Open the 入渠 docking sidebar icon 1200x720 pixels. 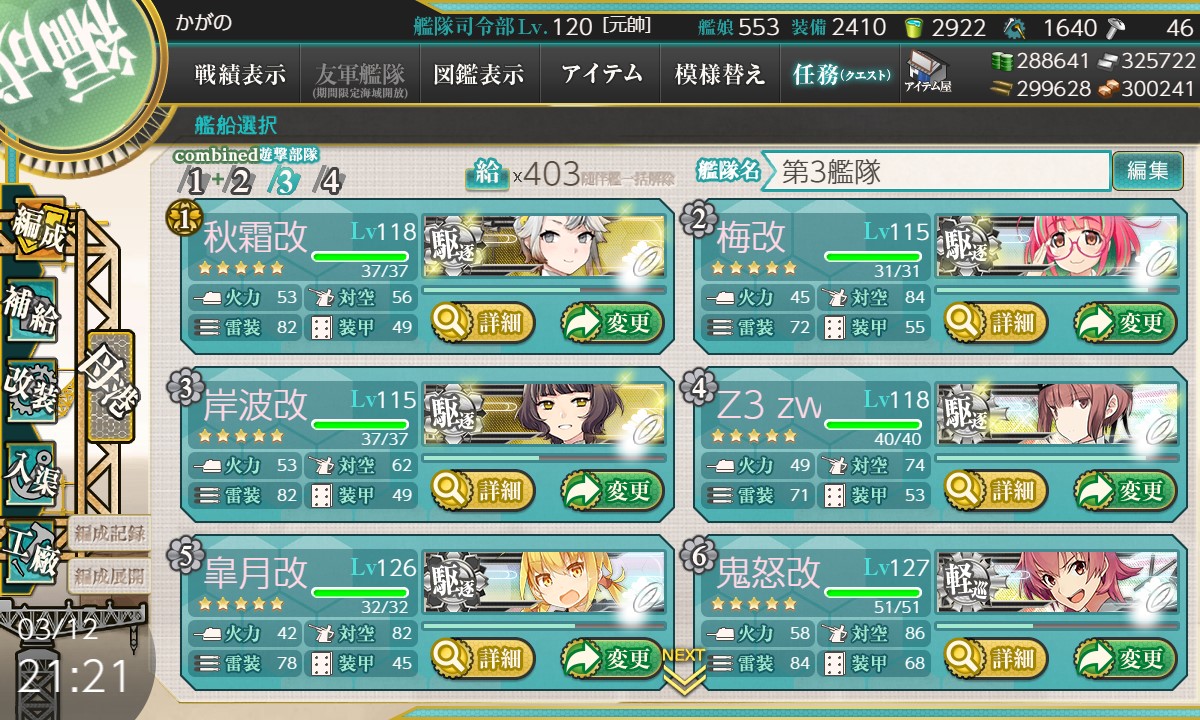pos(31,472)
